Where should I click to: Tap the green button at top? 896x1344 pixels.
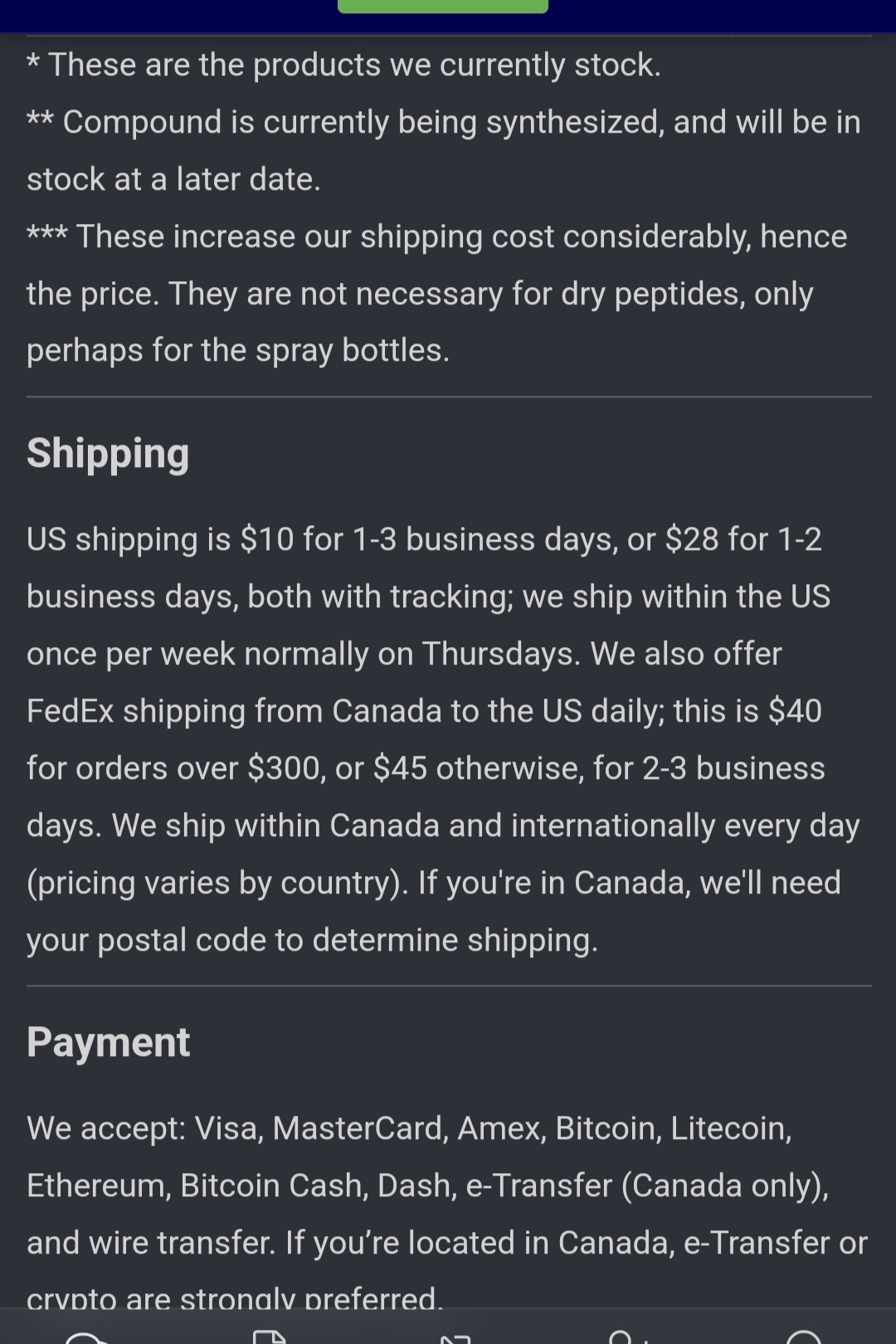[443, 7]
